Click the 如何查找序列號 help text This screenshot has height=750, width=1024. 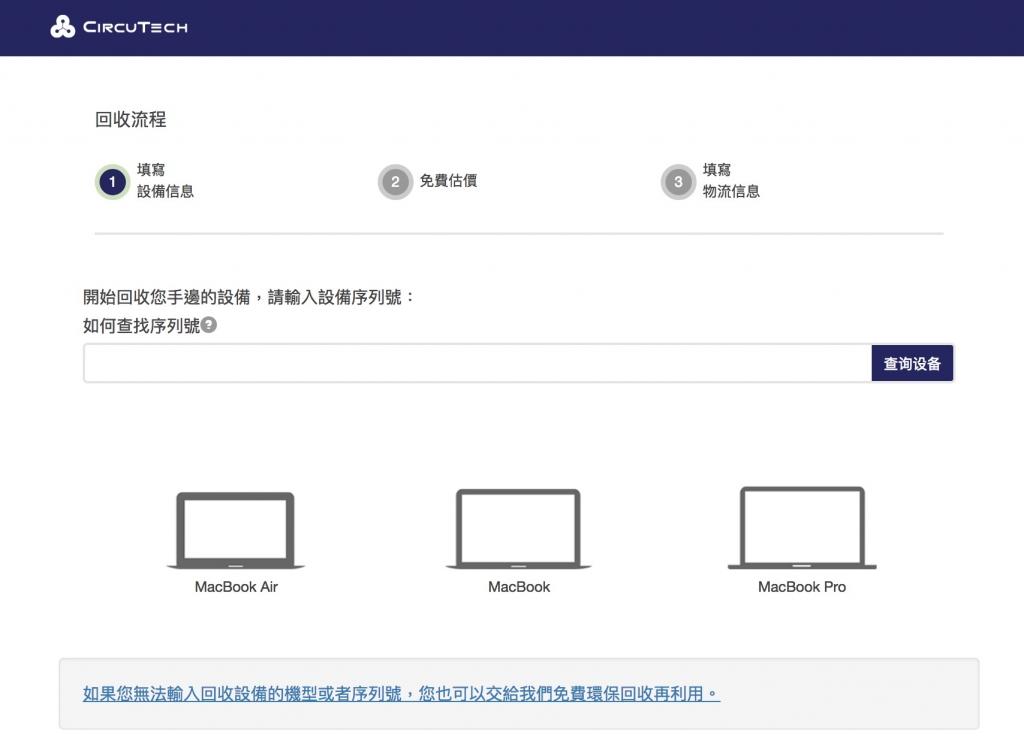[x=141, y=325]
